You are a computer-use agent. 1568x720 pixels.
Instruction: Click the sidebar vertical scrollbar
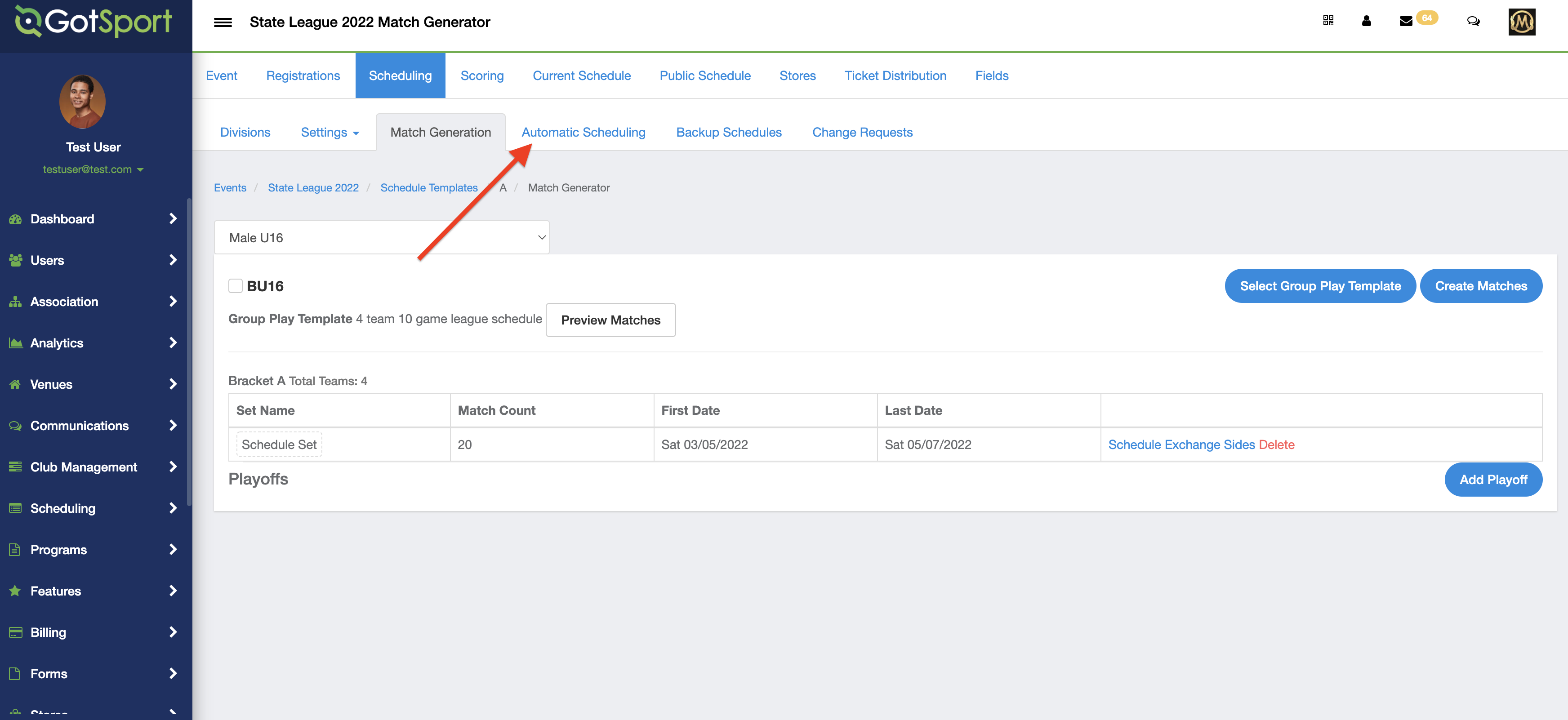tap(189, 353)
